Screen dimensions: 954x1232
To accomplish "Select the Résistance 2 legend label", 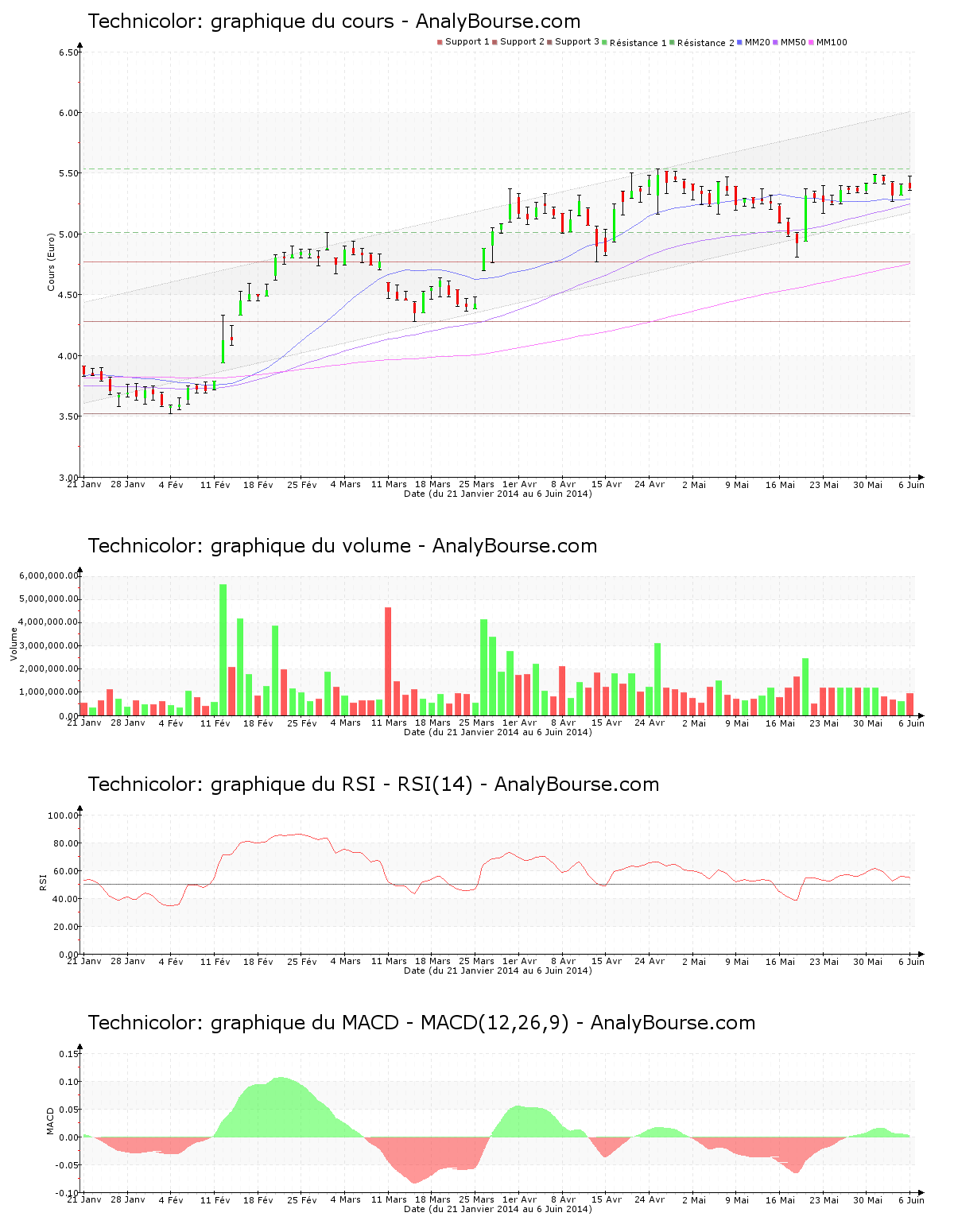I will click(706, 43).
